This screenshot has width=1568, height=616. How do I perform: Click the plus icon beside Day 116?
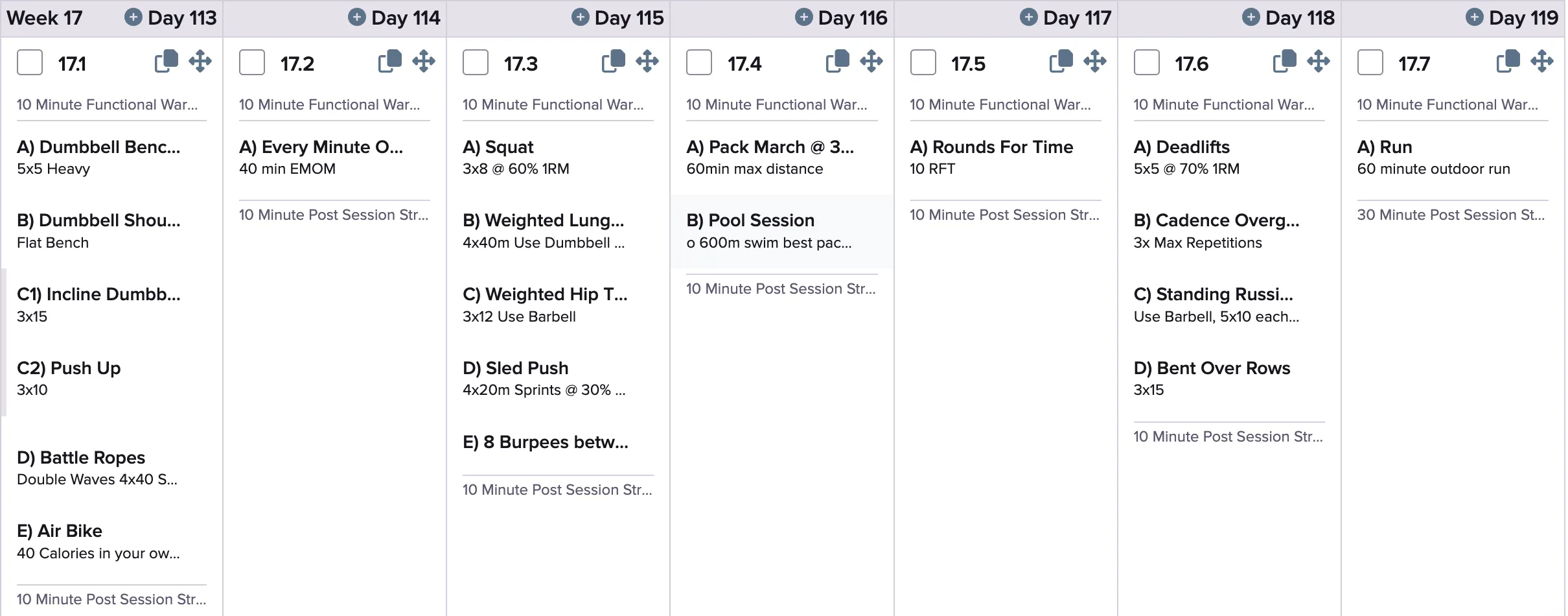click(x=804, y=18)
